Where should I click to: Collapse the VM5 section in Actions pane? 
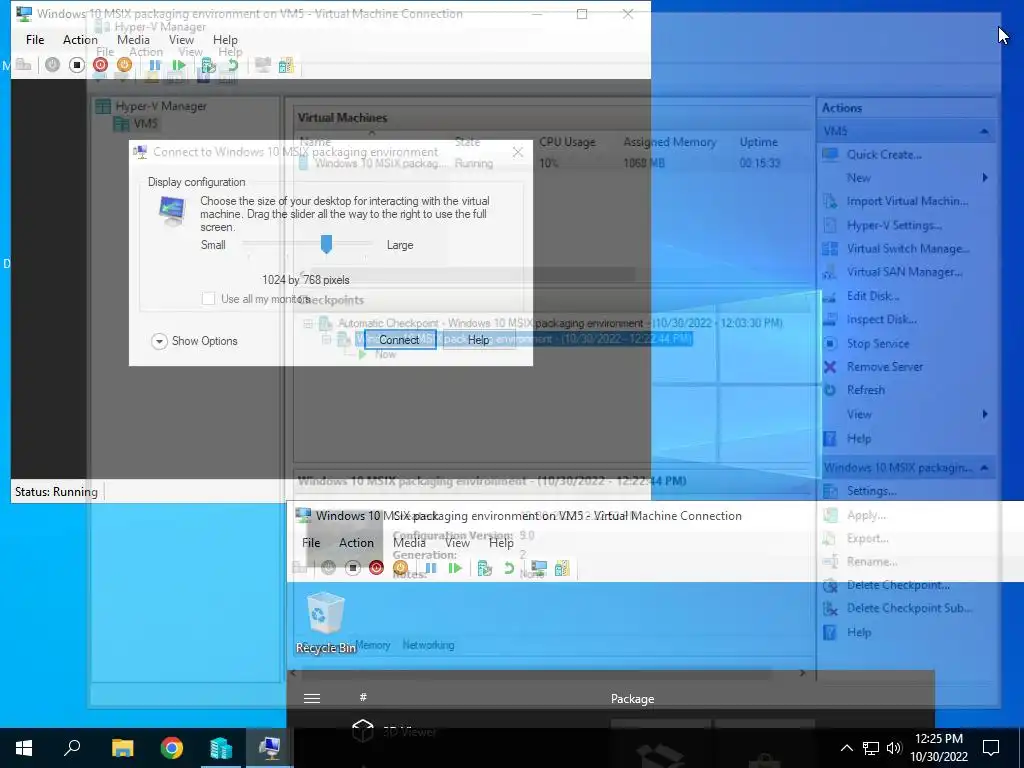(984, 131)
